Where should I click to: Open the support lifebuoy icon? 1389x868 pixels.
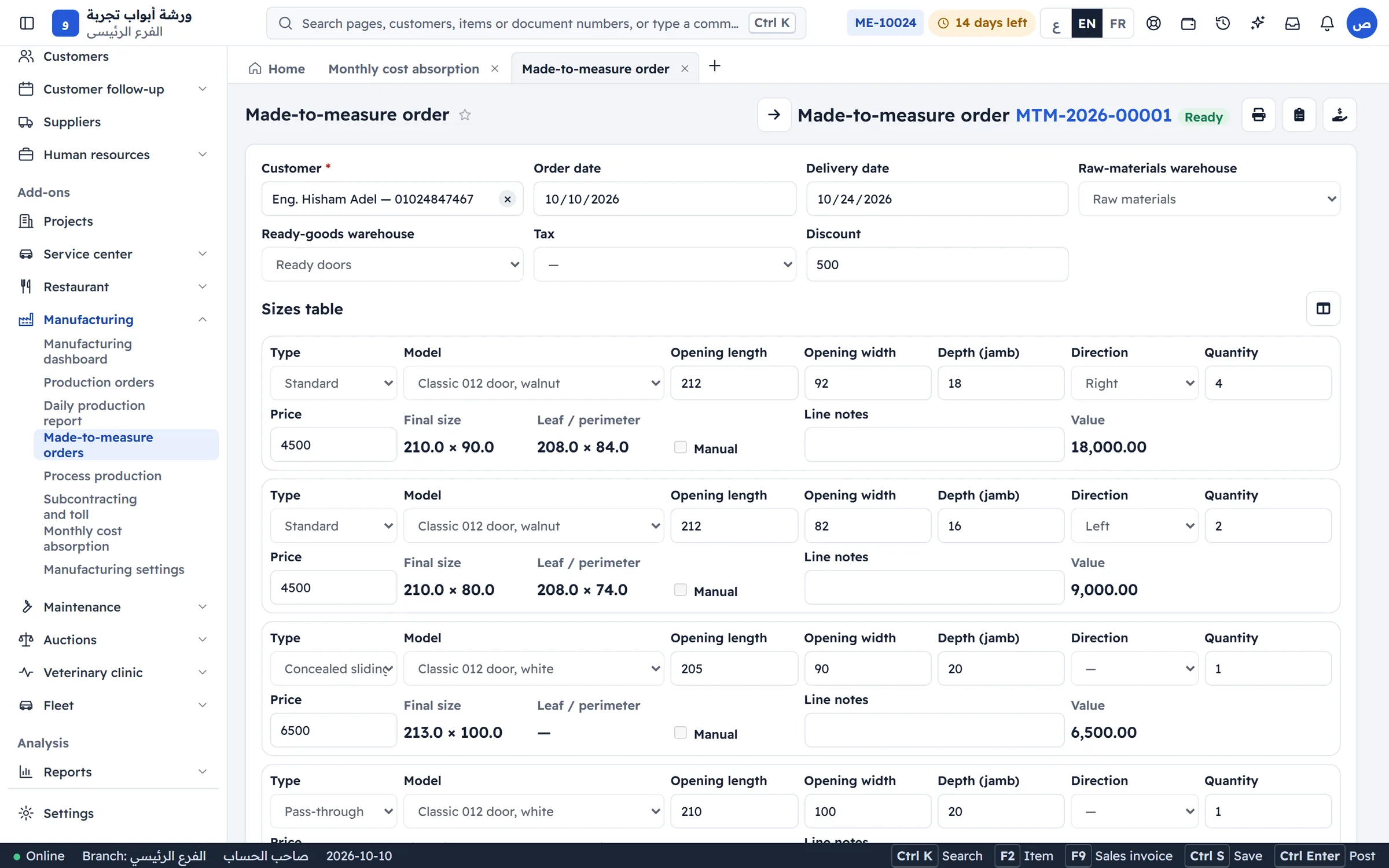click(x=1153, y=23)
